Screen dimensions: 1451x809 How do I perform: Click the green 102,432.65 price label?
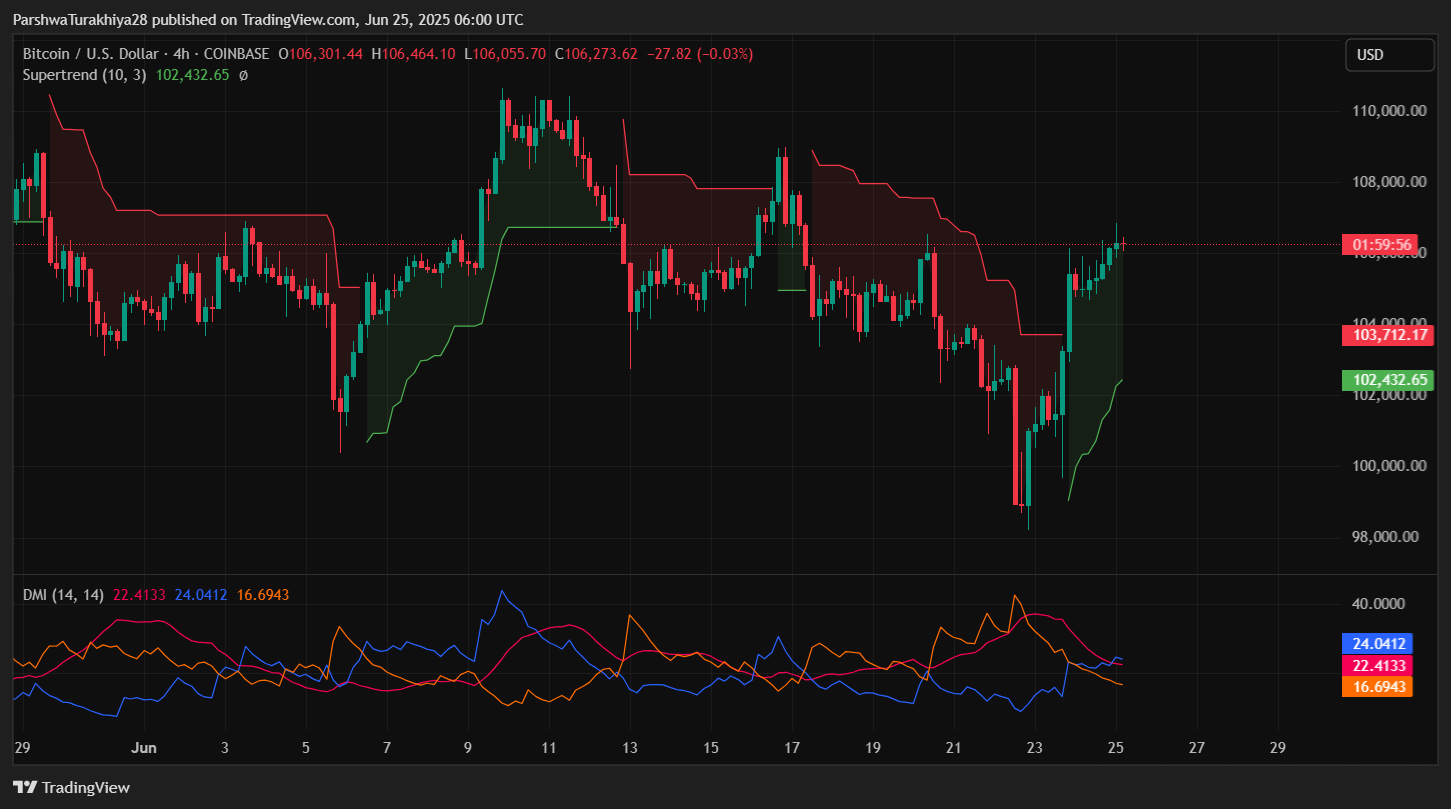pos(1387,380)
